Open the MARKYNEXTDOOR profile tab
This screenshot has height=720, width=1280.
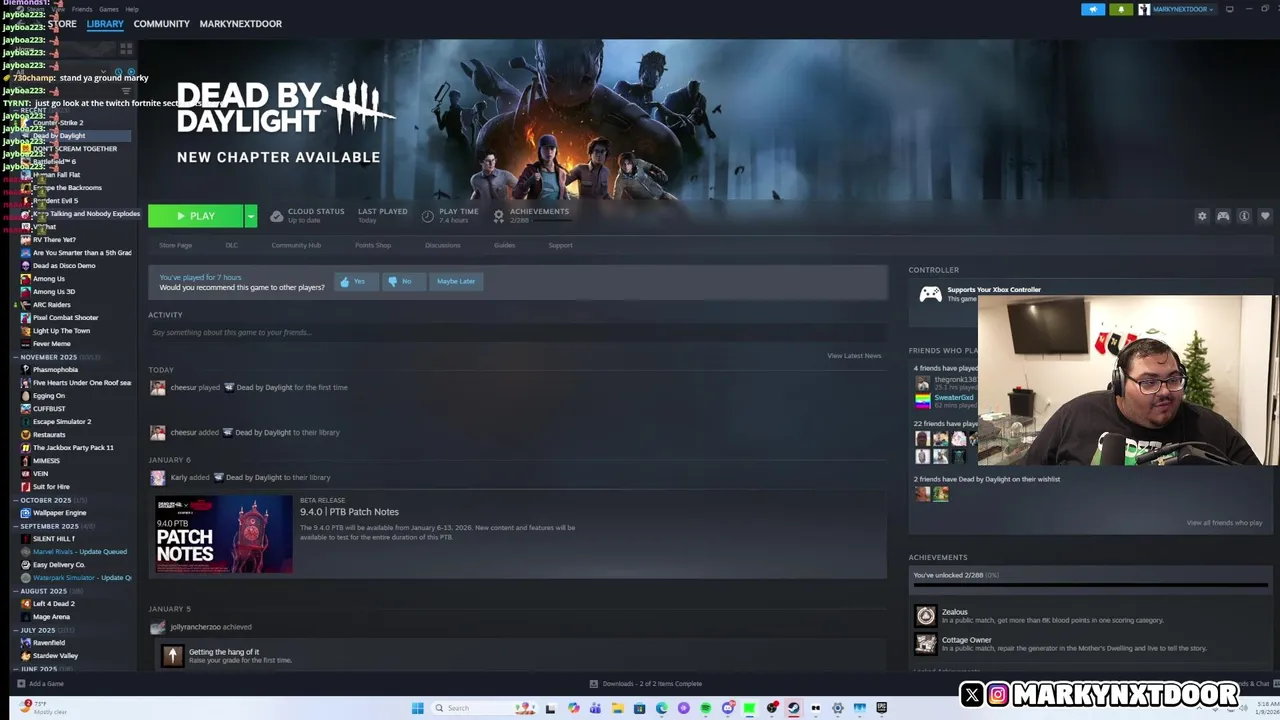tap(240, 23)
